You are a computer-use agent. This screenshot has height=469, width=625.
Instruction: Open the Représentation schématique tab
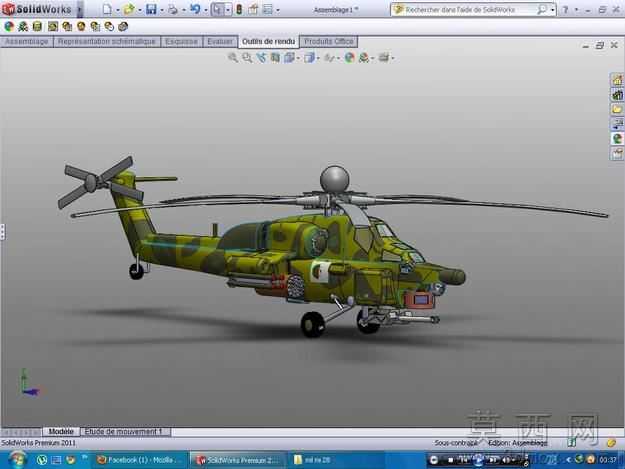tap(106, 41)
